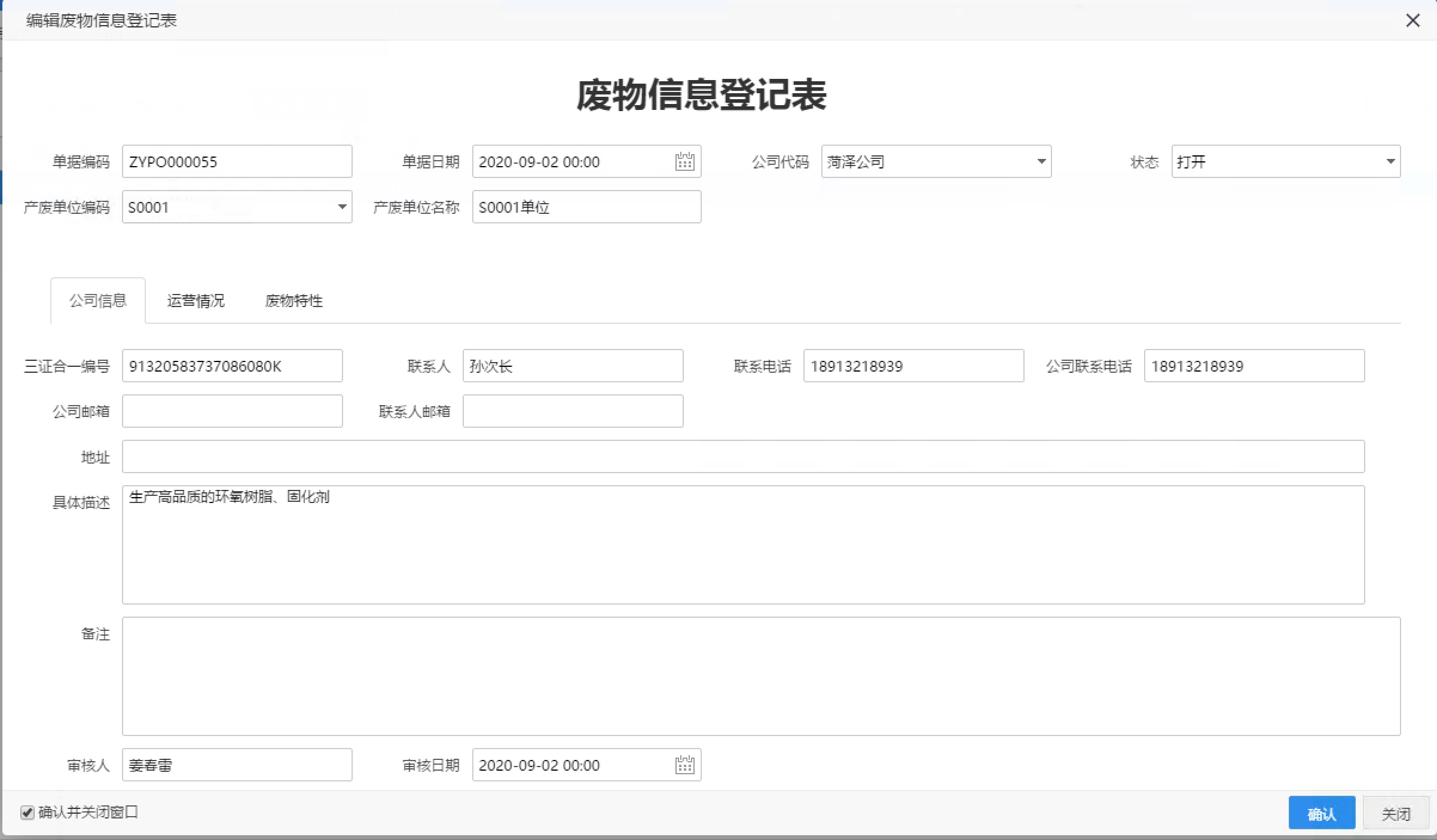
Task: Toggle 确认并关闭窗口 checkbox
Action: click(27, 812)
